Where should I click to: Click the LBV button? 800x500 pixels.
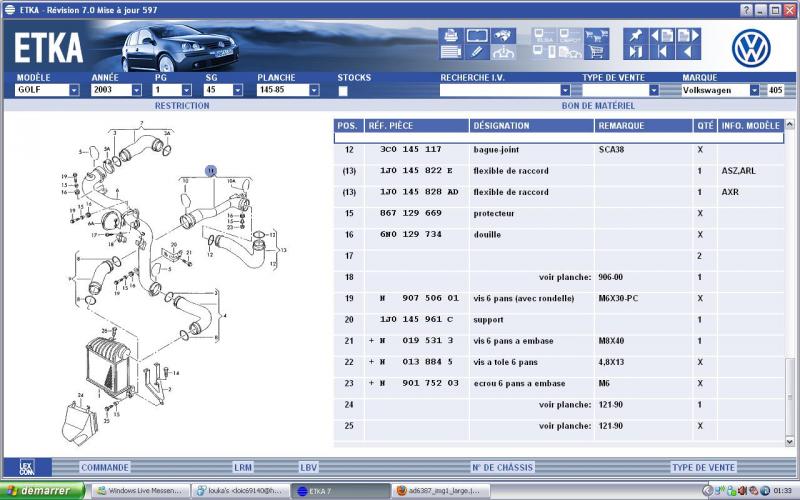(309, 467)
